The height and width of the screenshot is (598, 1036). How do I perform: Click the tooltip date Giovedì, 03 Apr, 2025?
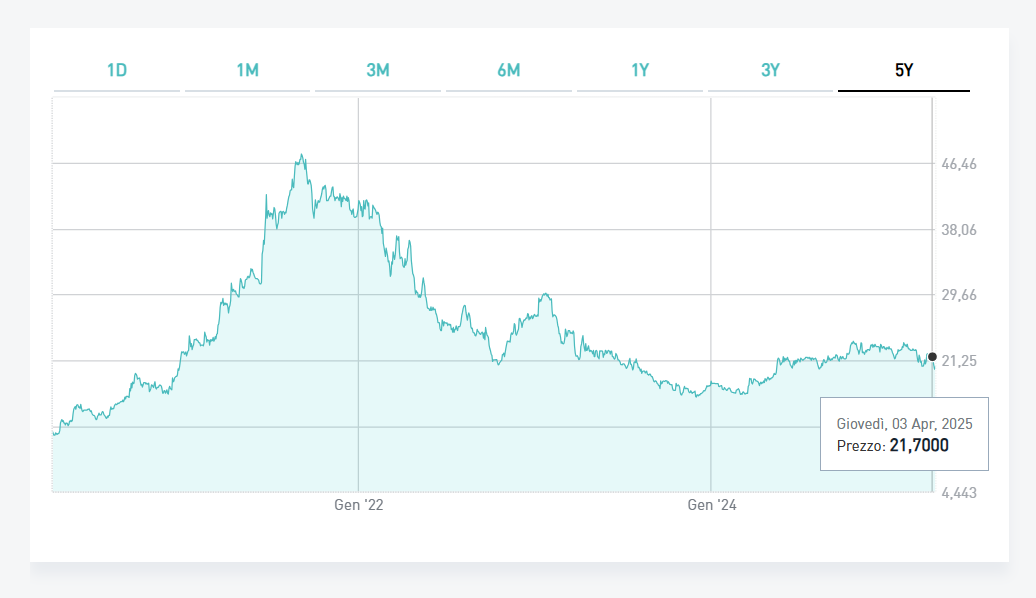tap(904, 424)
